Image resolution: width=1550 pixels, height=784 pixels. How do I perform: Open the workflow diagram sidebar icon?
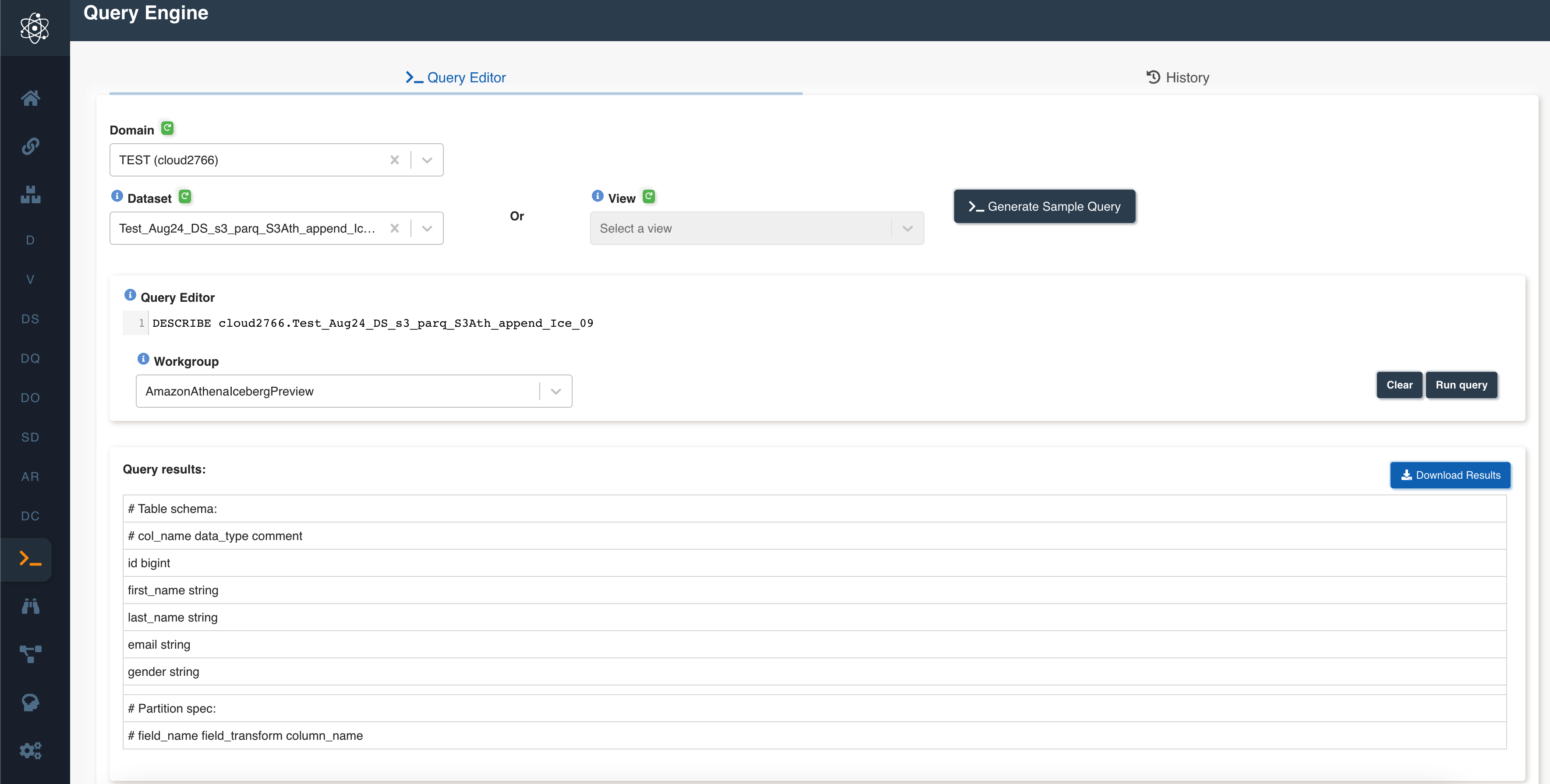click(31, 654)
